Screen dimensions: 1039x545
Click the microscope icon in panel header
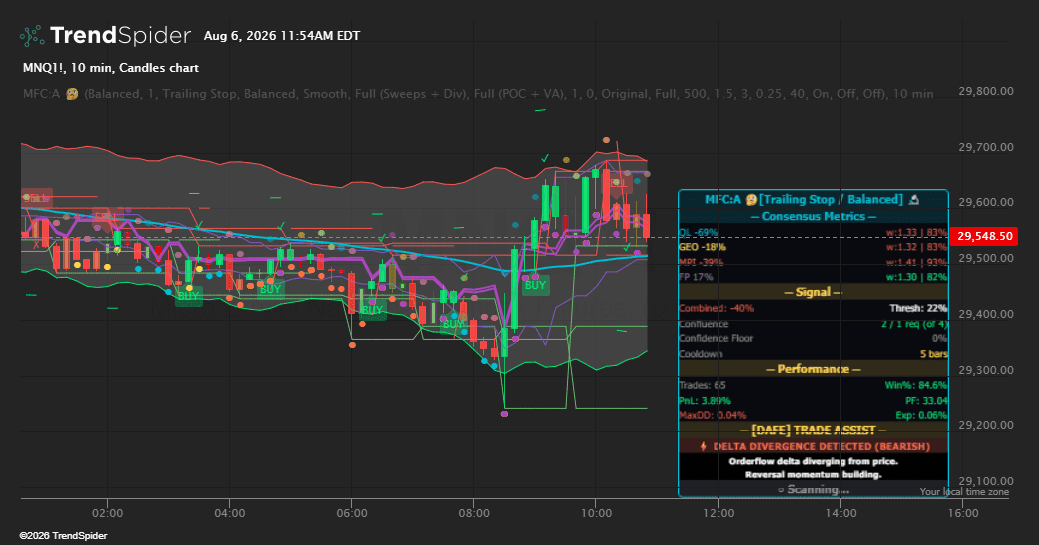(914, 200)
